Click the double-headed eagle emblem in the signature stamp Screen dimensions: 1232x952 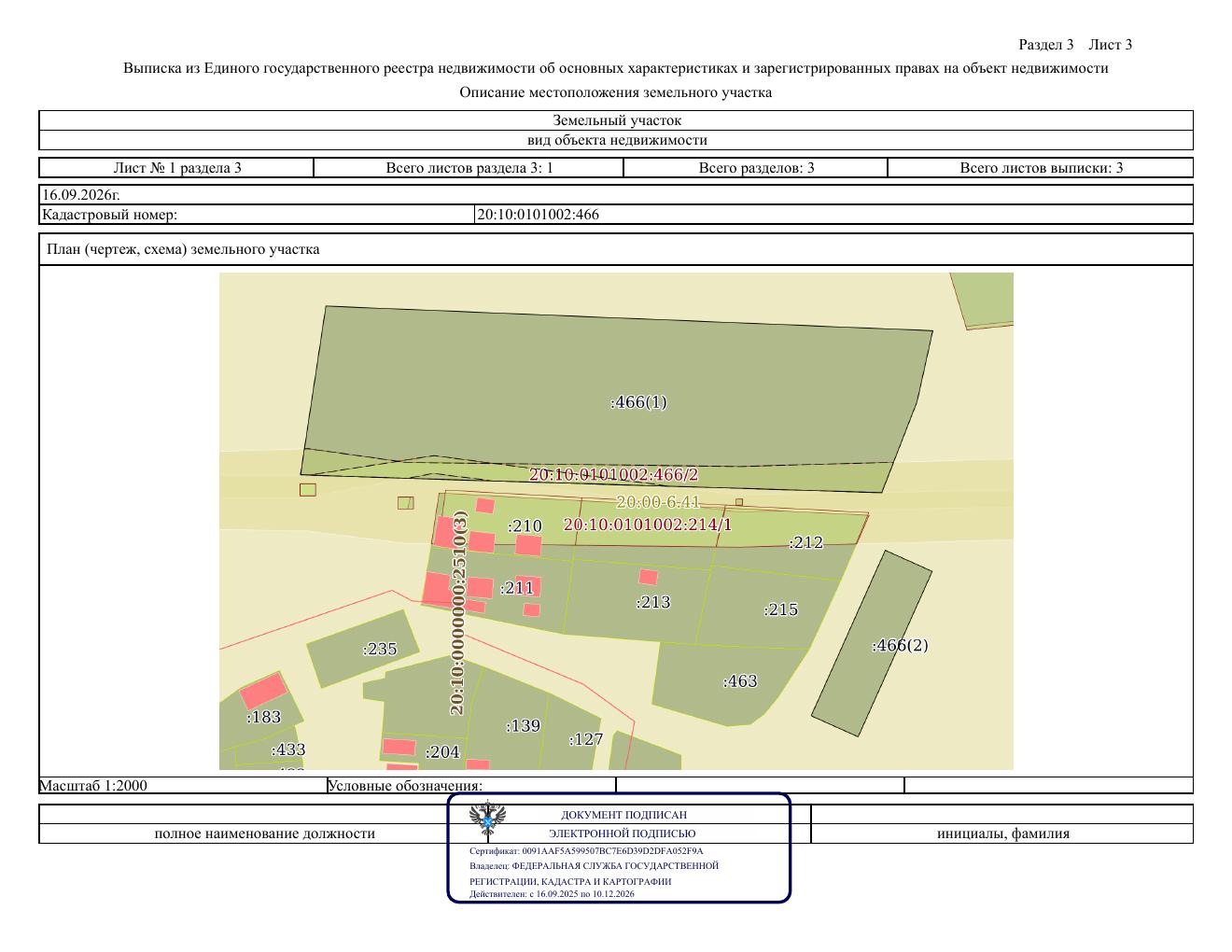pos(487,819)
